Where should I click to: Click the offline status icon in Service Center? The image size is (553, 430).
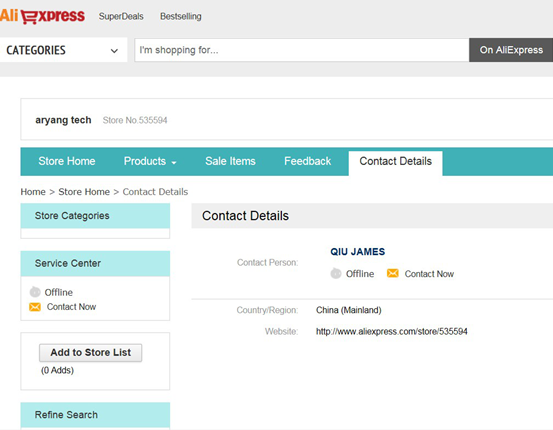pyautogui.click(x=35, y=292)
